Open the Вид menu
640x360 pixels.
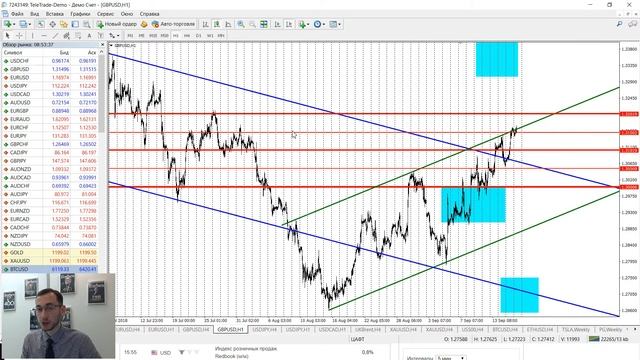35,13
